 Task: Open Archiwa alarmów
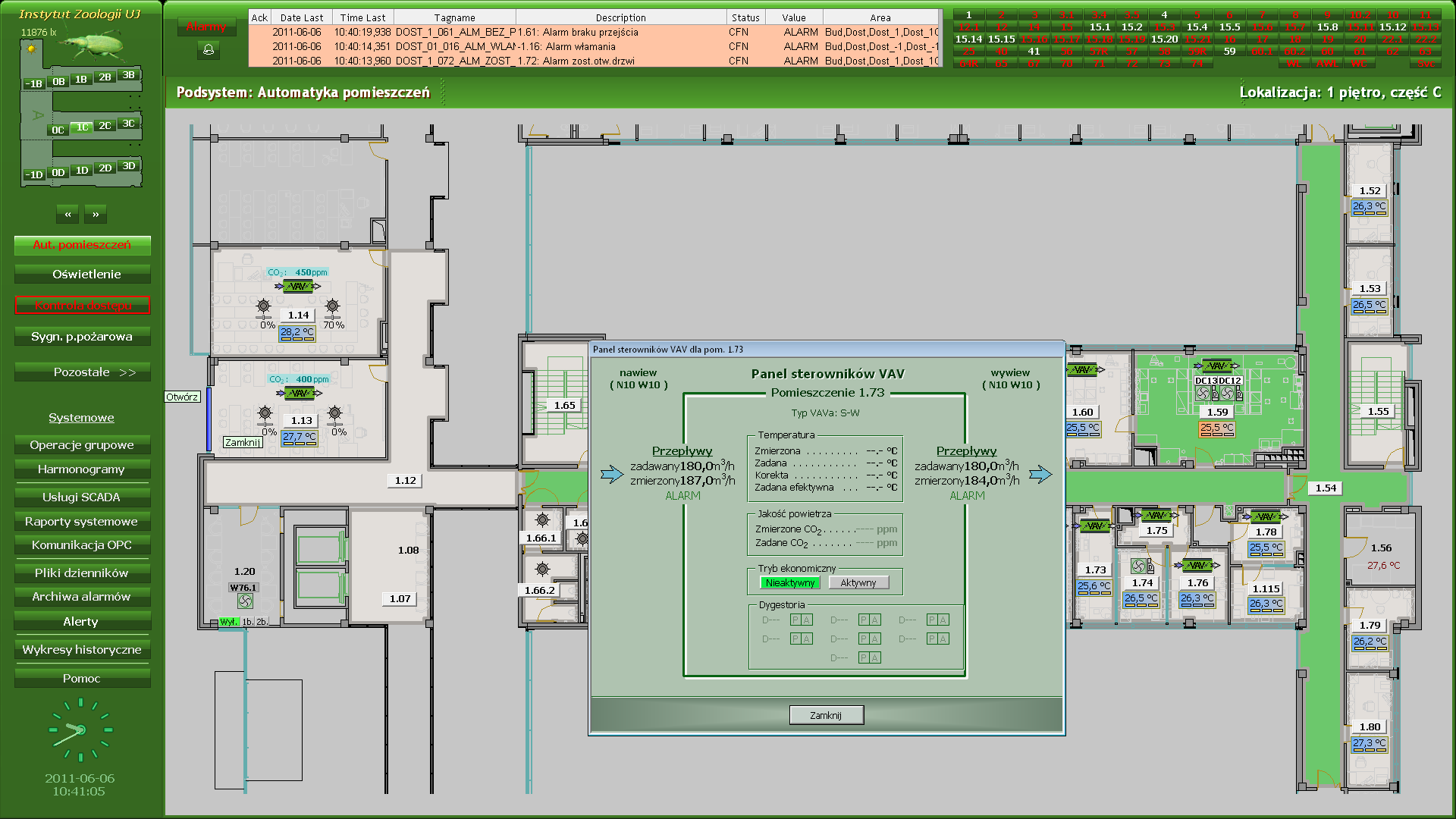83,597
